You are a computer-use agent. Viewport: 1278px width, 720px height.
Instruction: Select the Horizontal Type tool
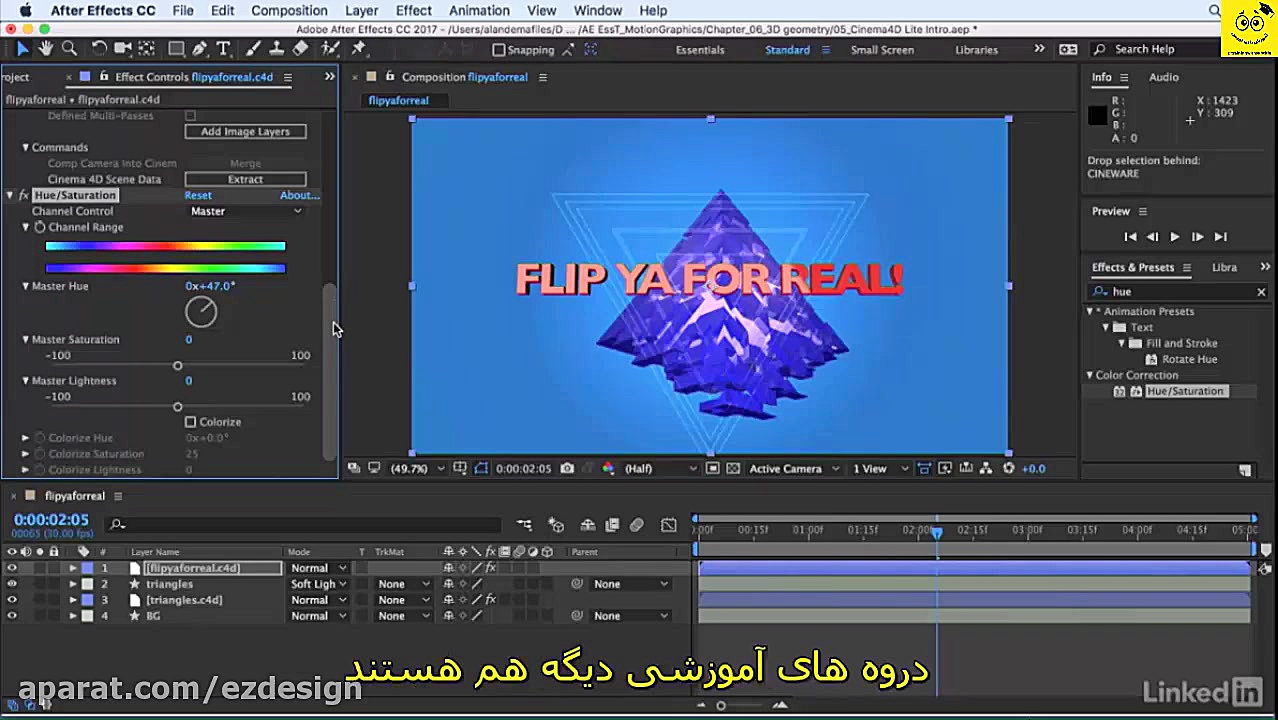223,48
